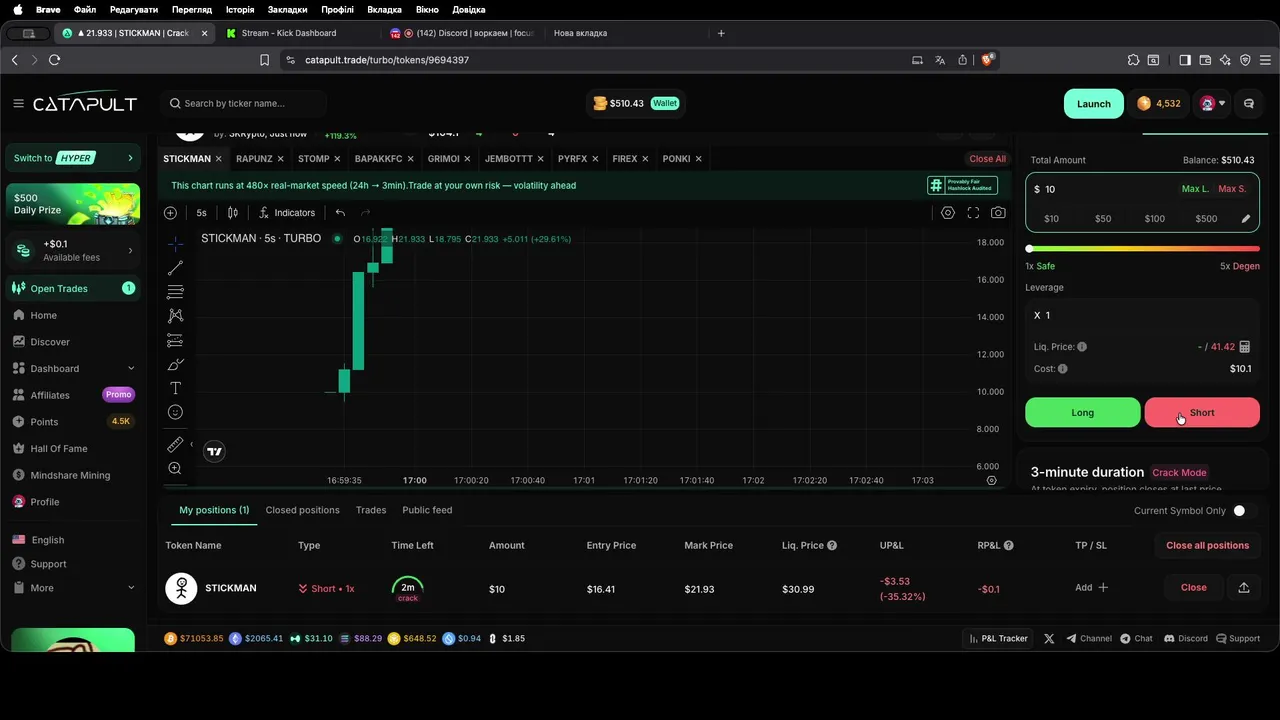This screenshot has width=1280, height=720.
Task: Select the RAPUNZ token tab
Action: (254, 159)
